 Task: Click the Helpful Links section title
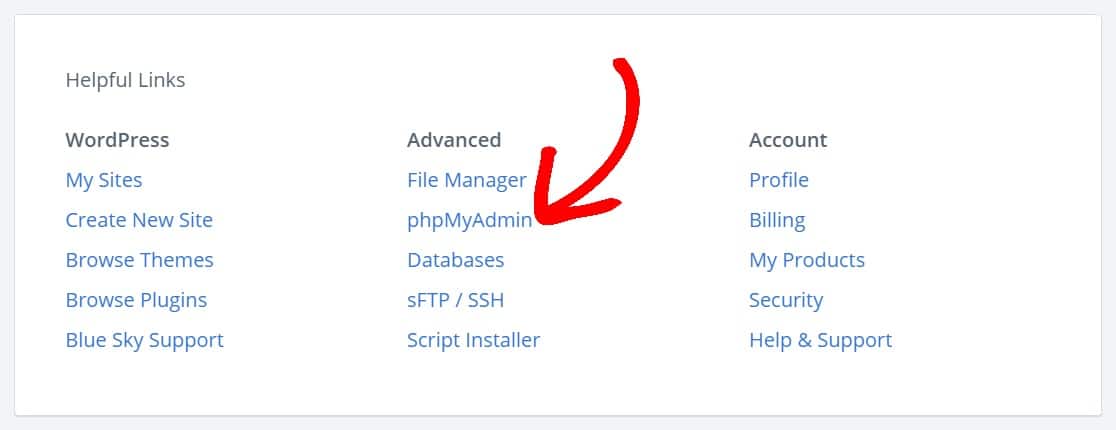tap(125, 80)
